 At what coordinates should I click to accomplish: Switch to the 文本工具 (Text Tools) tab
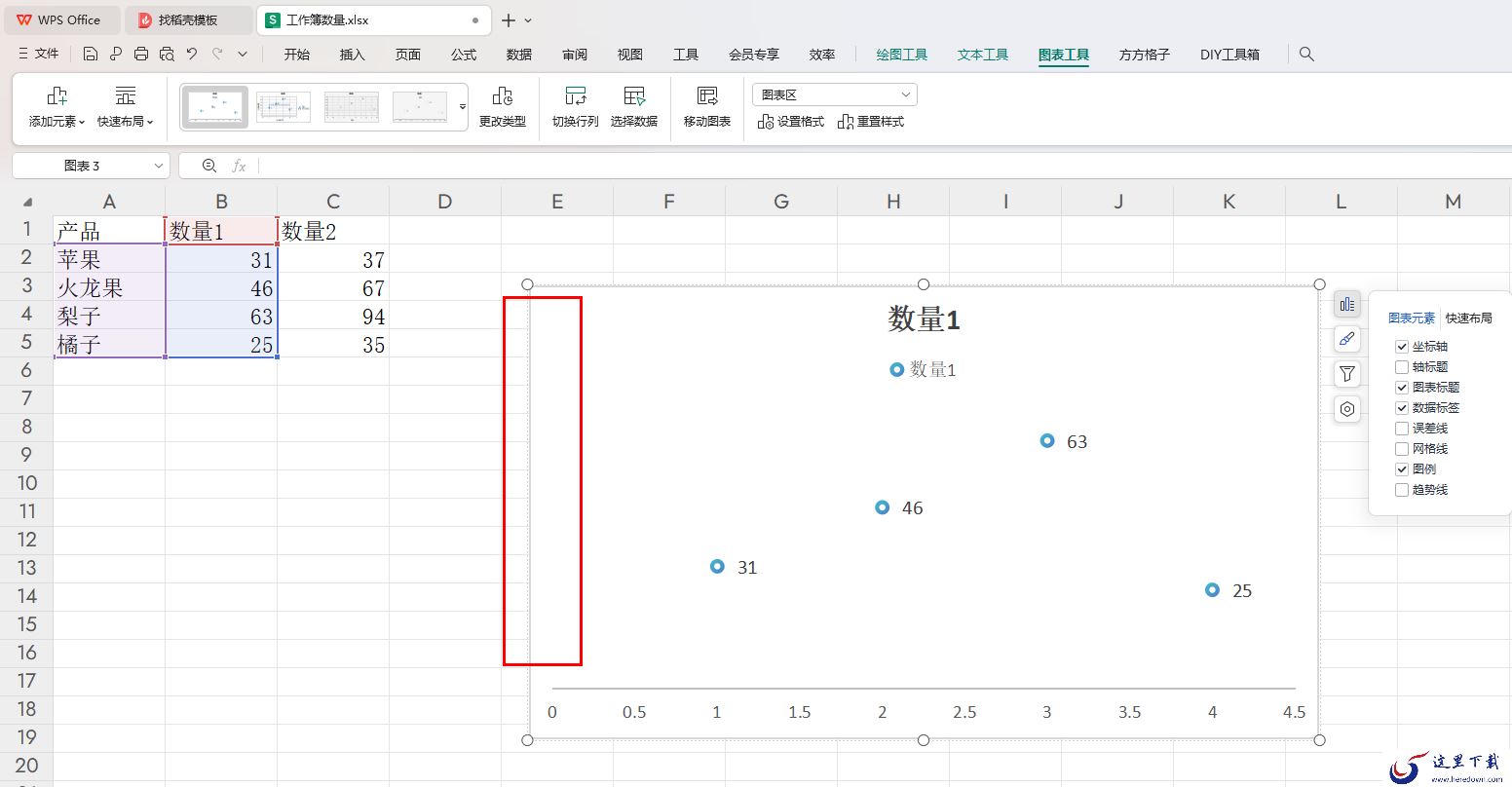click(x=983, y=55)
